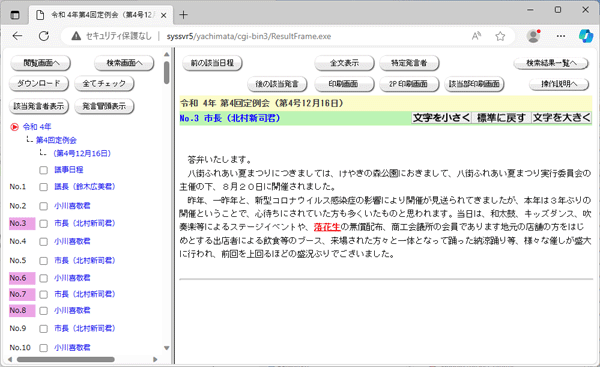The height and width of the screenshot is (367, 600).
Task: Select the red marker beside 令和 4年
Action: tap(15, 127)
